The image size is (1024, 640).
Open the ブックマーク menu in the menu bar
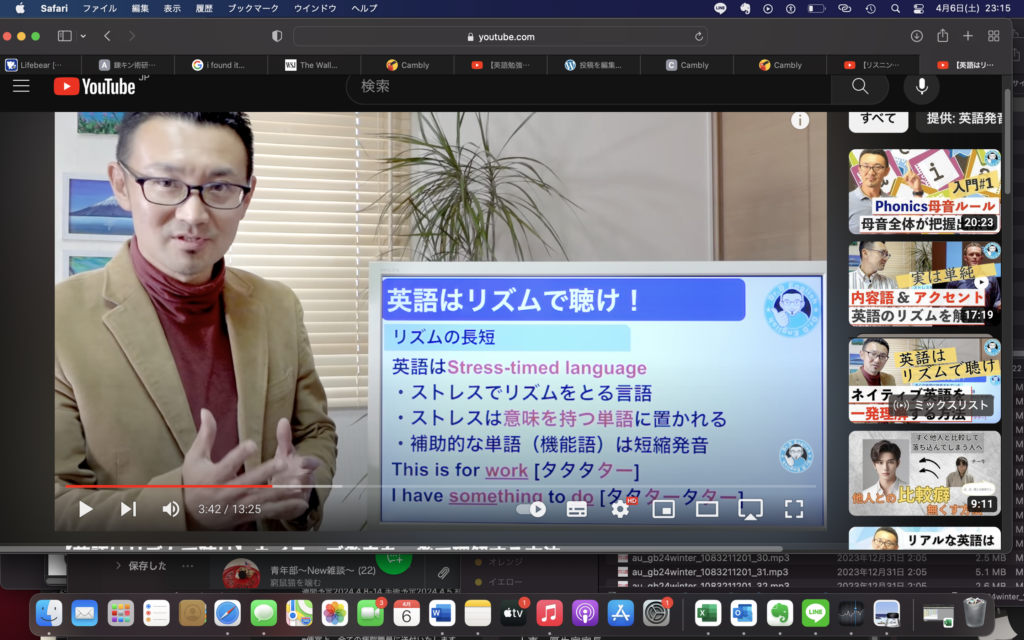tap(252, 8)
